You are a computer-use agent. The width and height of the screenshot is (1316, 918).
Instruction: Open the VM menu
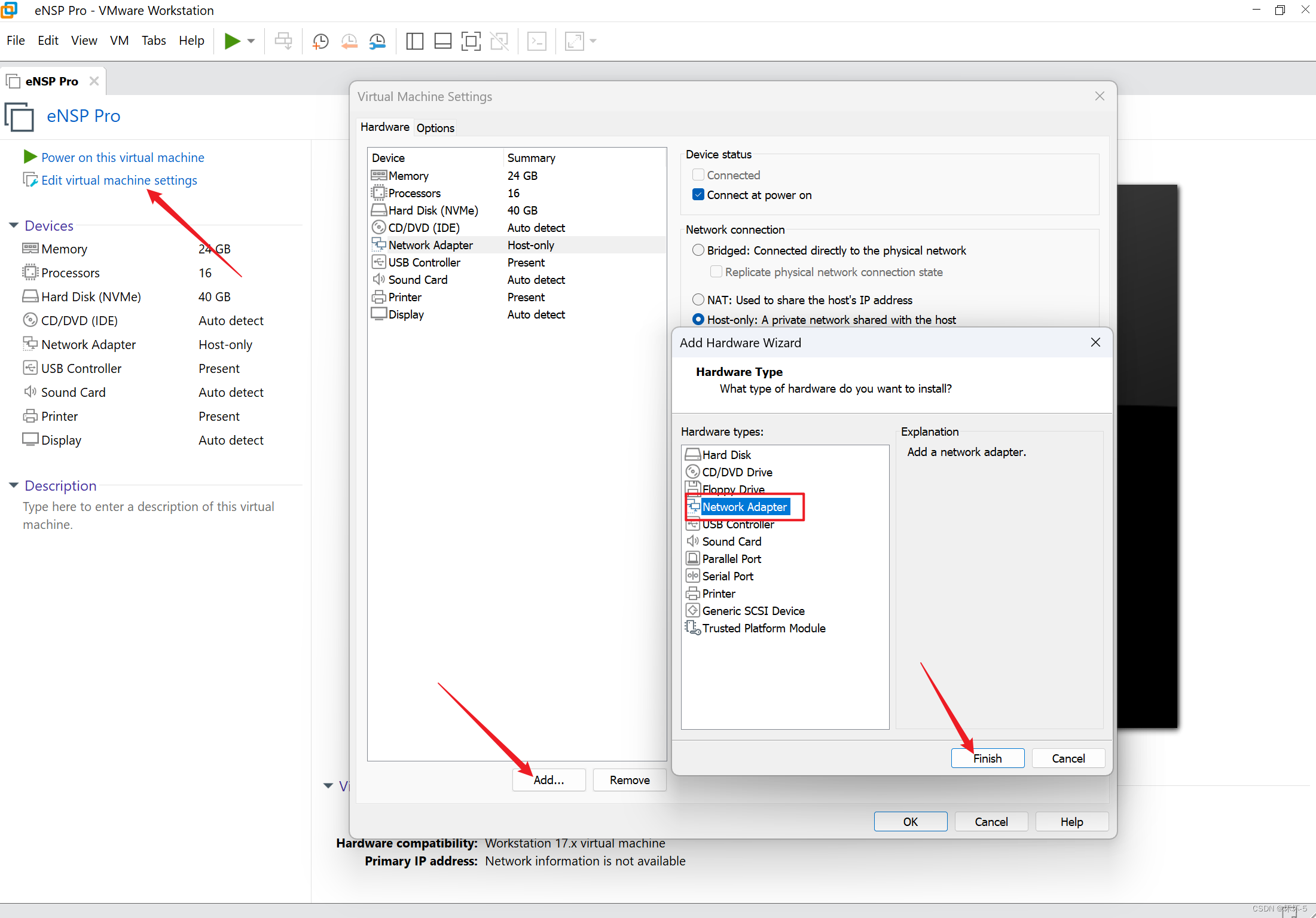click(119, 40)
